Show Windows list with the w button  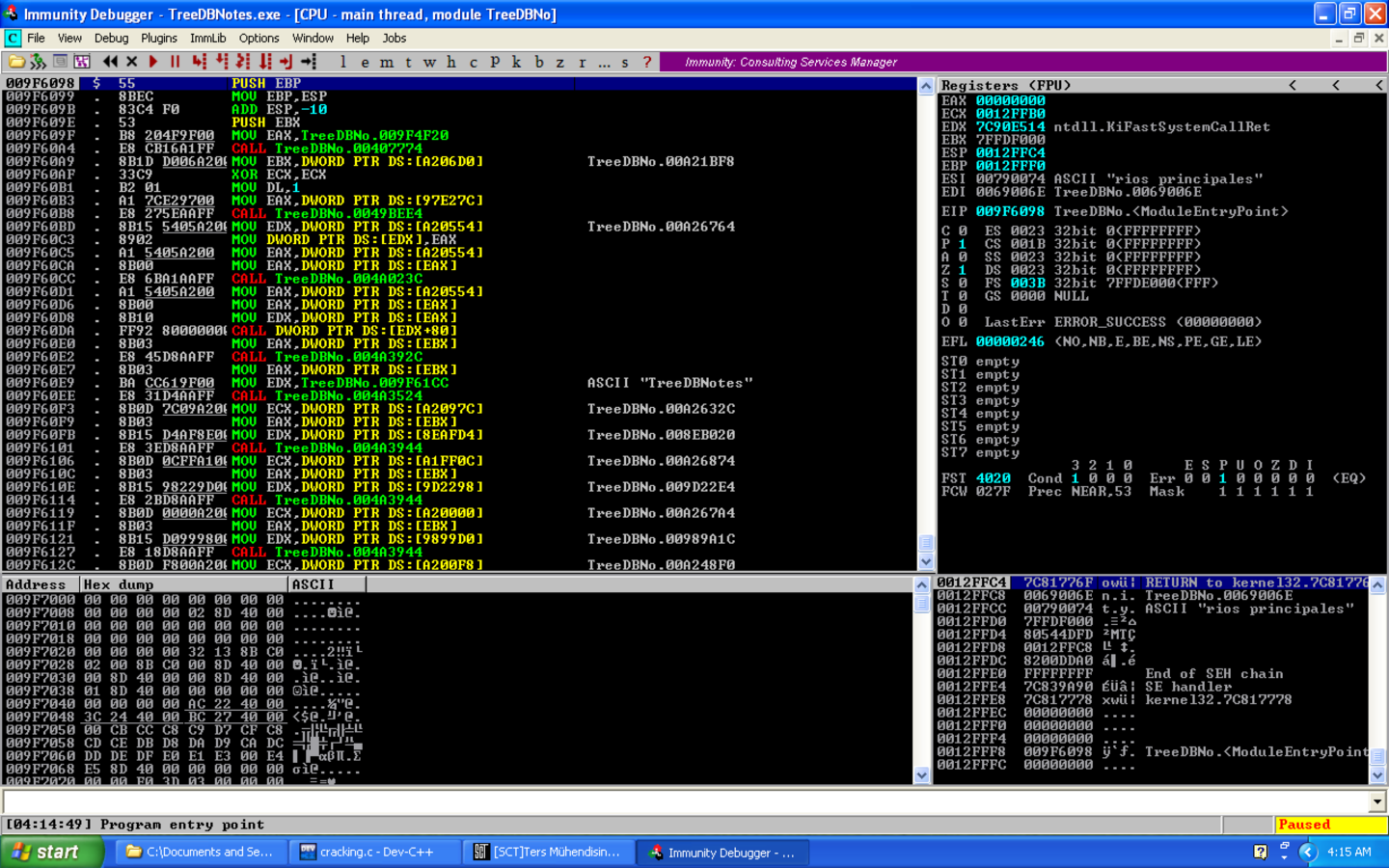[x=429, y=62]
